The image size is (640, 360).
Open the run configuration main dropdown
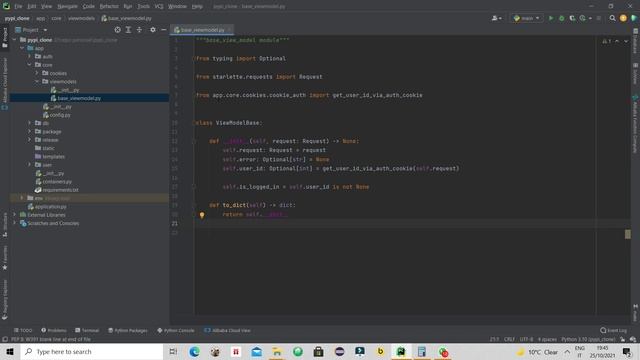527,18
